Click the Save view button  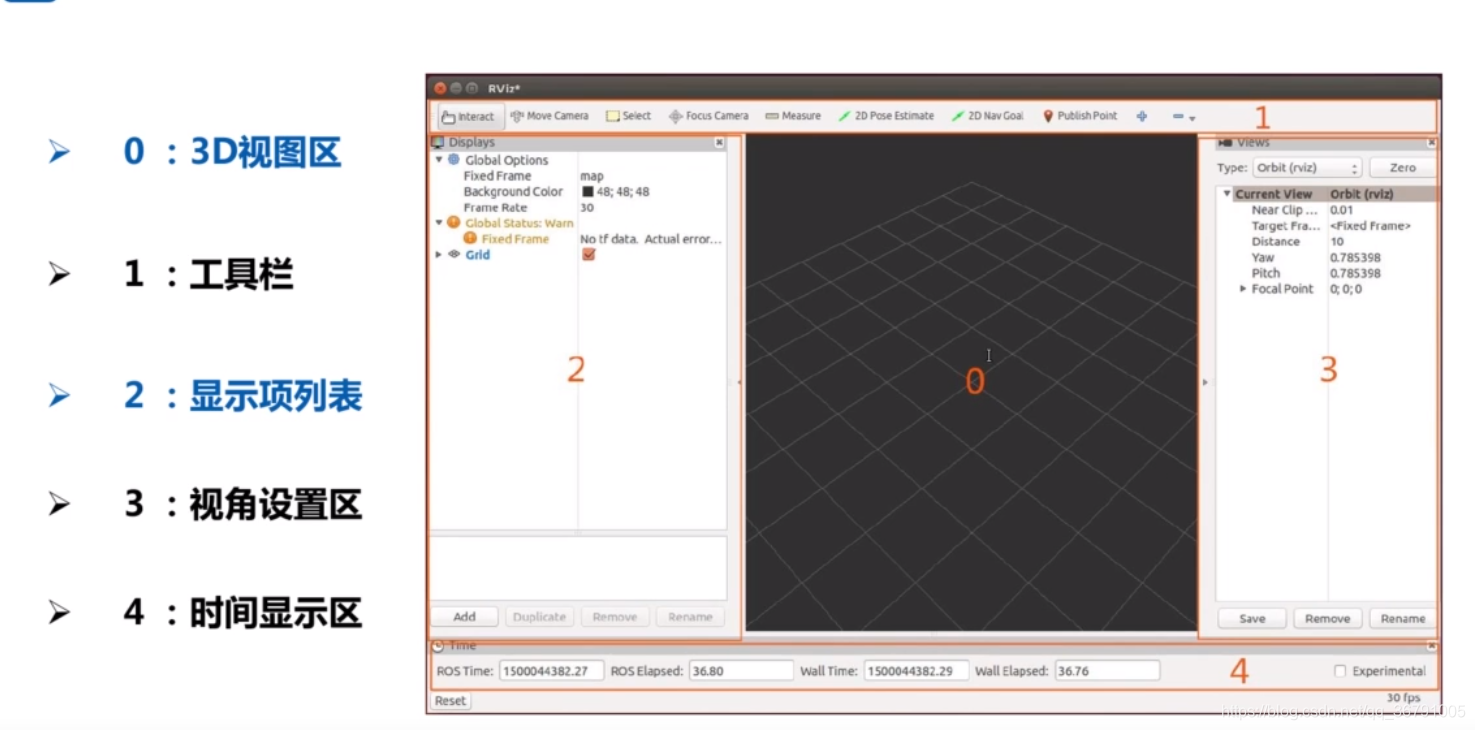(1252, 619)
